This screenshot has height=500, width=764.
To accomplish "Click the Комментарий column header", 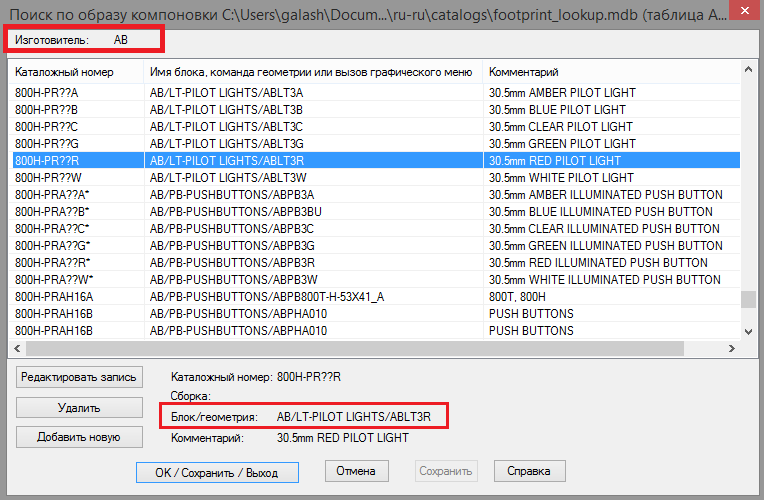I will (611, 72).
